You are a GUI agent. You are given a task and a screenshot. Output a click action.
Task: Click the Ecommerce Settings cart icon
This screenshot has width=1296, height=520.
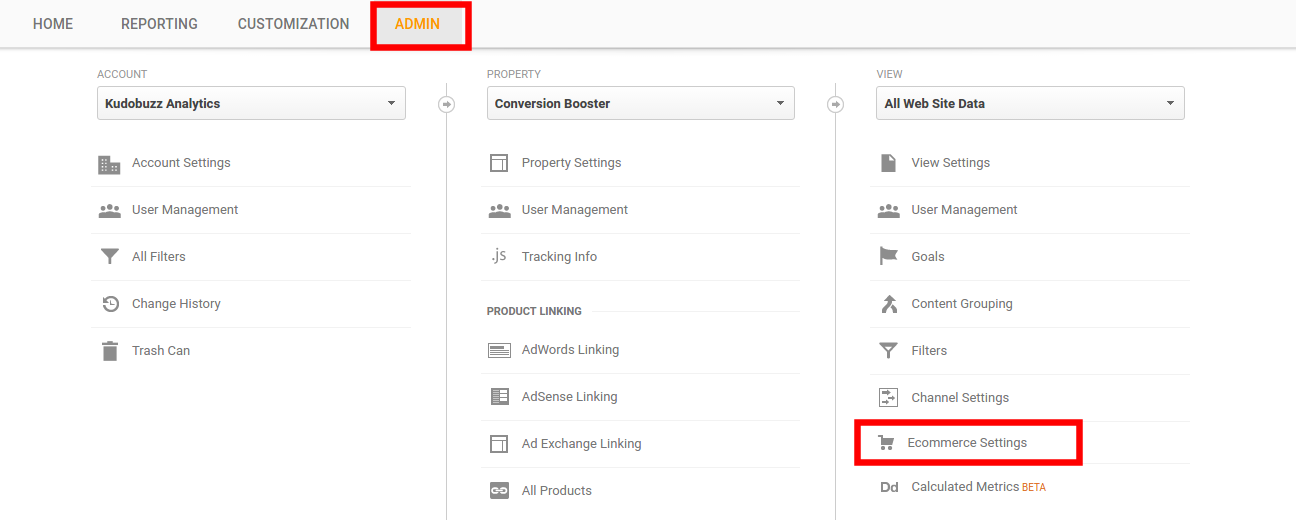tap(885, 443)
